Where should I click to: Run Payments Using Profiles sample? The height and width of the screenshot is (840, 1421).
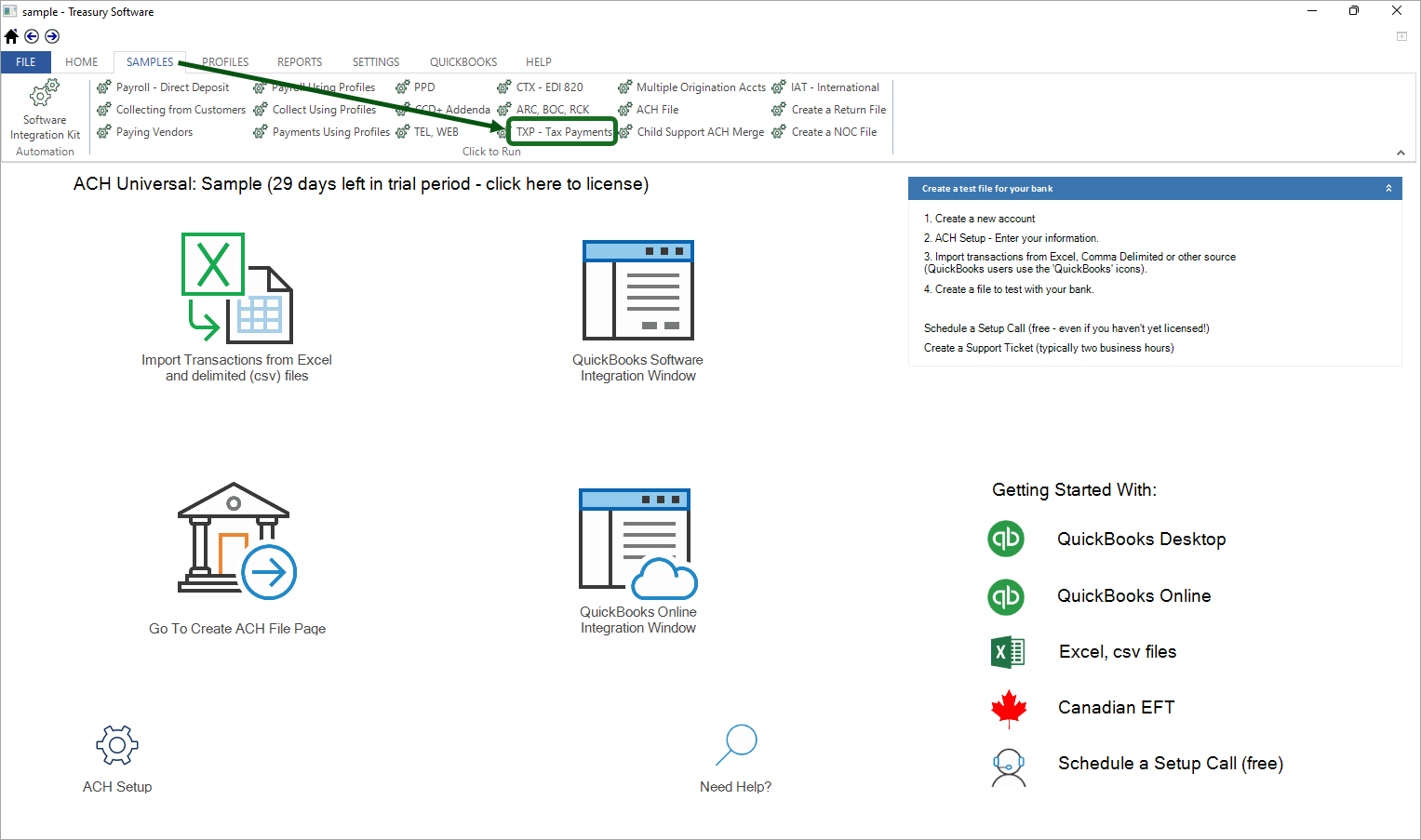[x=322, y=132]
